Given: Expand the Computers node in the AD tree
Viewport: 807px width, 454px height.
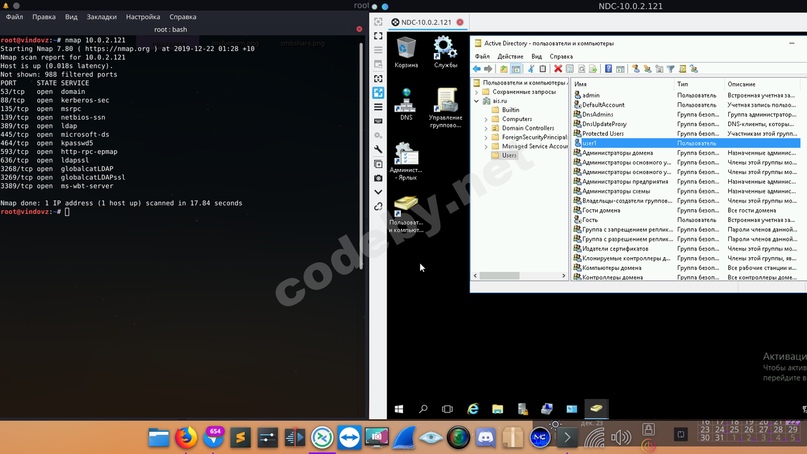Looking at the screenshot, I should coord(487,119).
